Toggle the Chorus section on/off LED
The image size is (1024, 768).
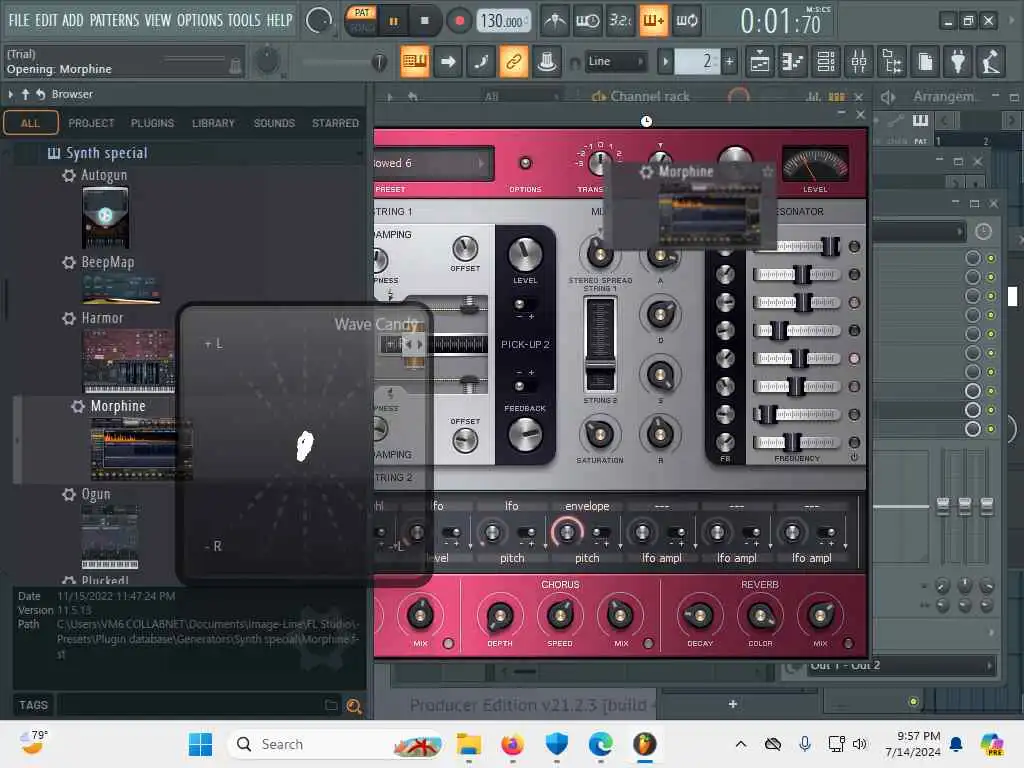[648, 643]
